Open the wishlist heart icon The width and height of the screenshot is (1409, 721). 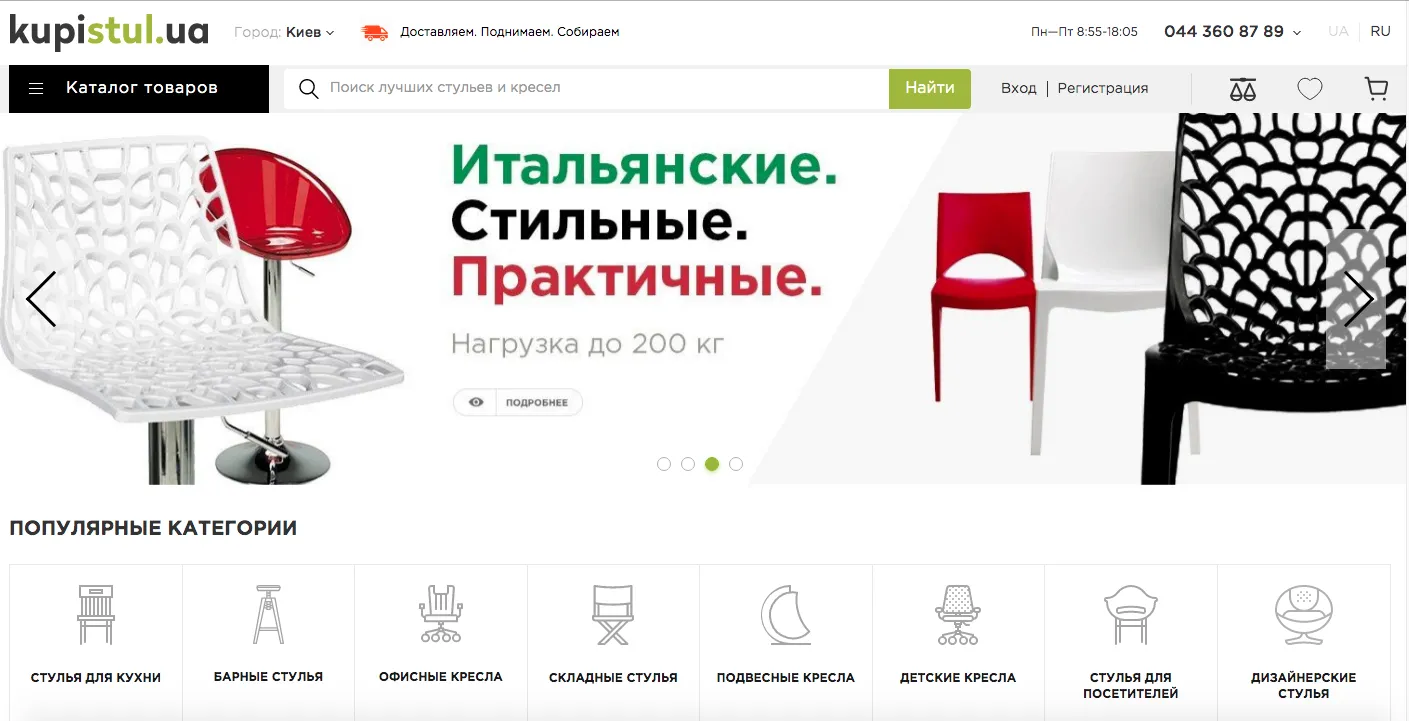(x=1310, y=89)
